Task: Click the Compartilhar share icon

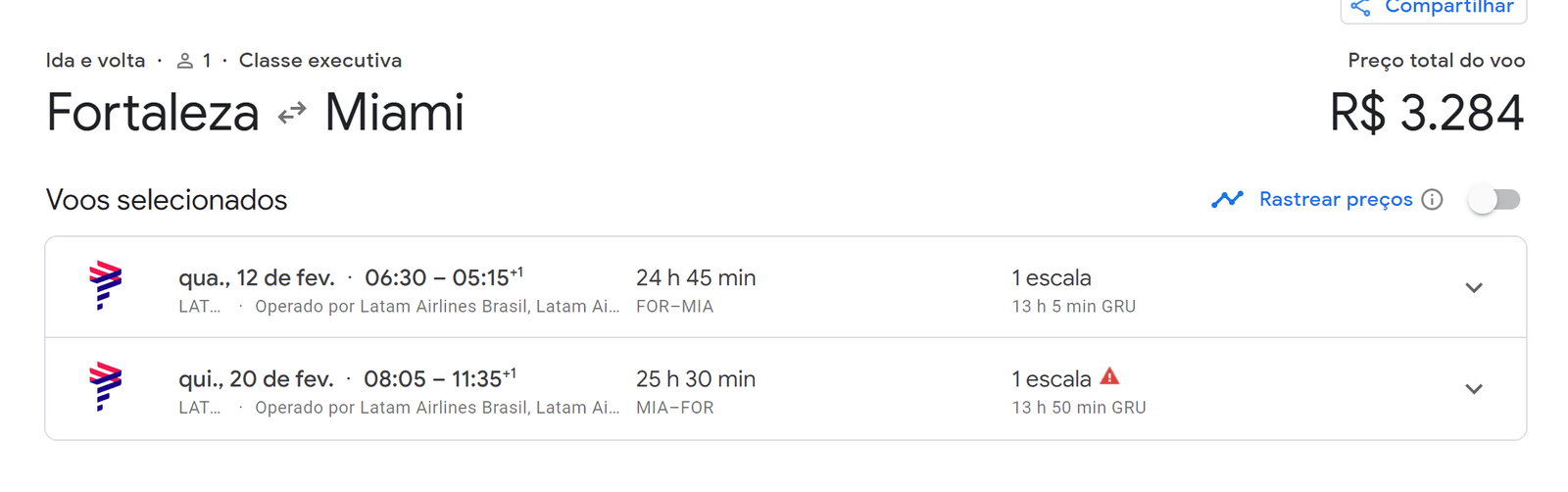Action: [x=1360, y=8]
